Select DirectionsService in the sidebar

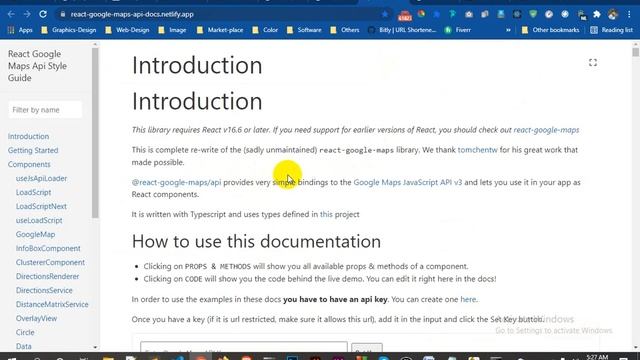(x=44, y=290)
